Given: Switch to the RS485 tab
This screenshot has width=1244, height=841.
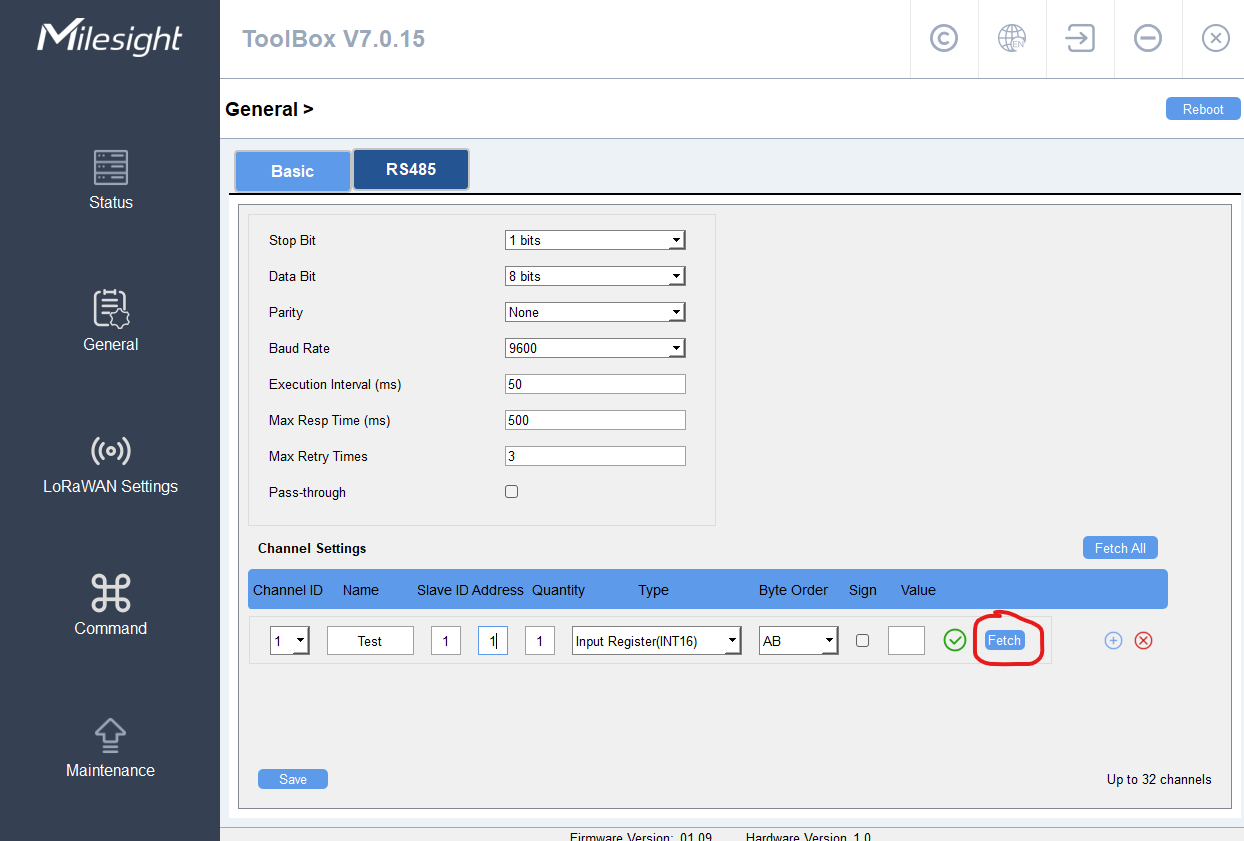Looking at the screenshot, I should tap(411, 169).
